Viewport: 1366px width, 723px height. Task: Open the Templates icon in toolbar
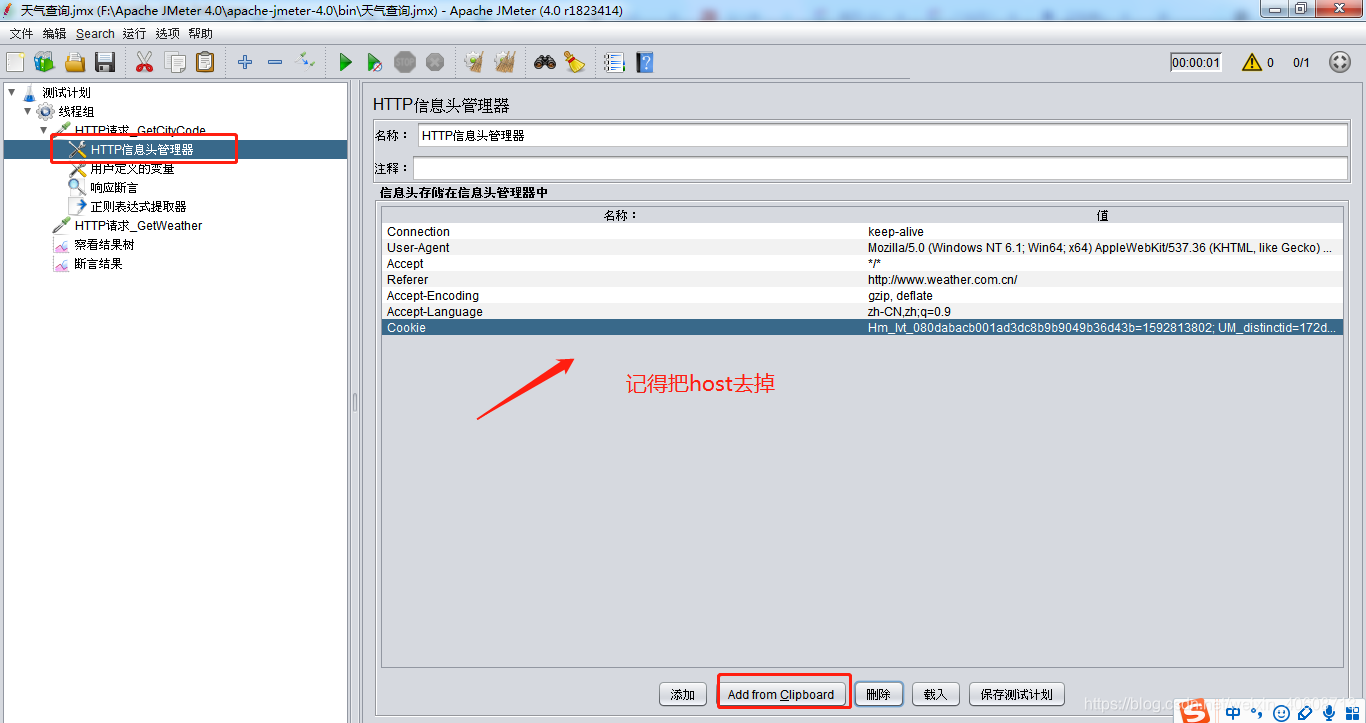point(44,62)
